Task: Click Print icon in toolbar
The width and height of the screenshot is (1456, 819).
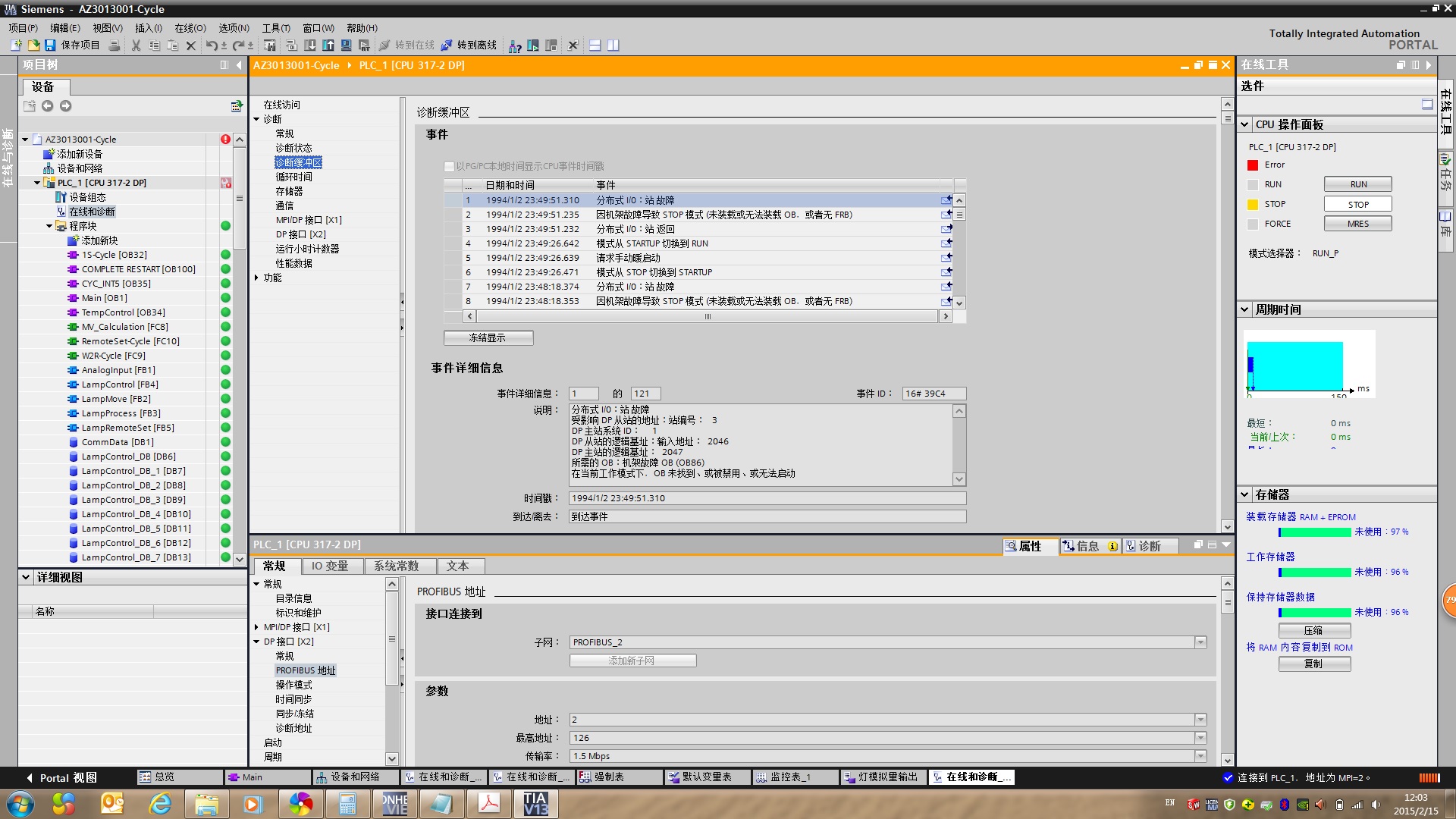Action: (x=114, y=45)
